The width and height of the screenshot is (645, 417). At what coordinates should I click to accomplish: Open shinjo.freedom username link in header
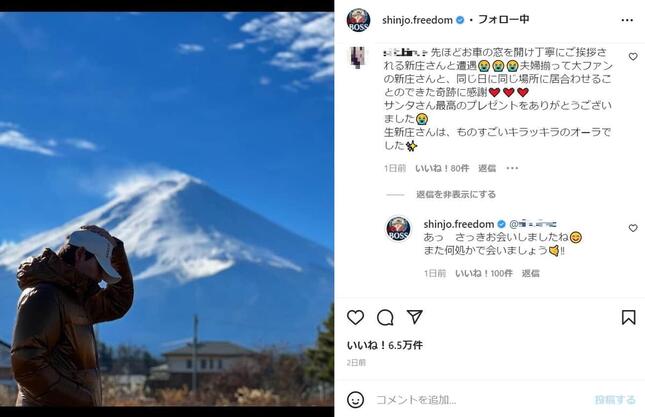(417, 20)
